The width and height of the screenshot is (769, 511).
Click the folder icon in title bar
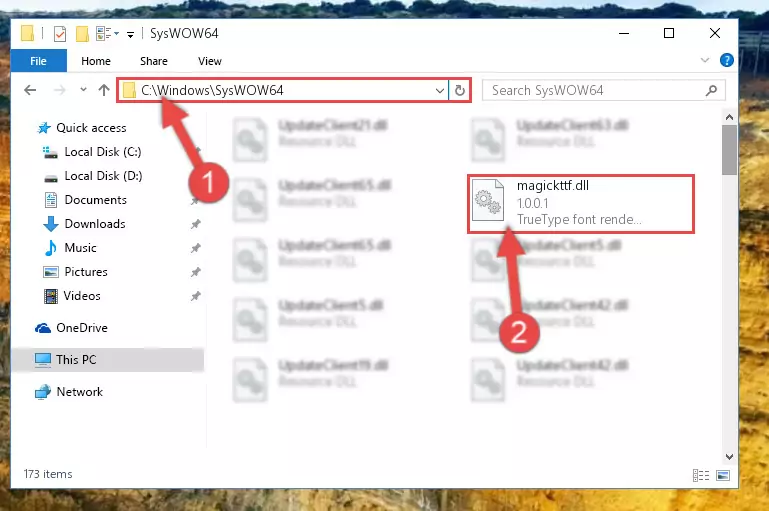pyautogui.click(x=27, y=33)
